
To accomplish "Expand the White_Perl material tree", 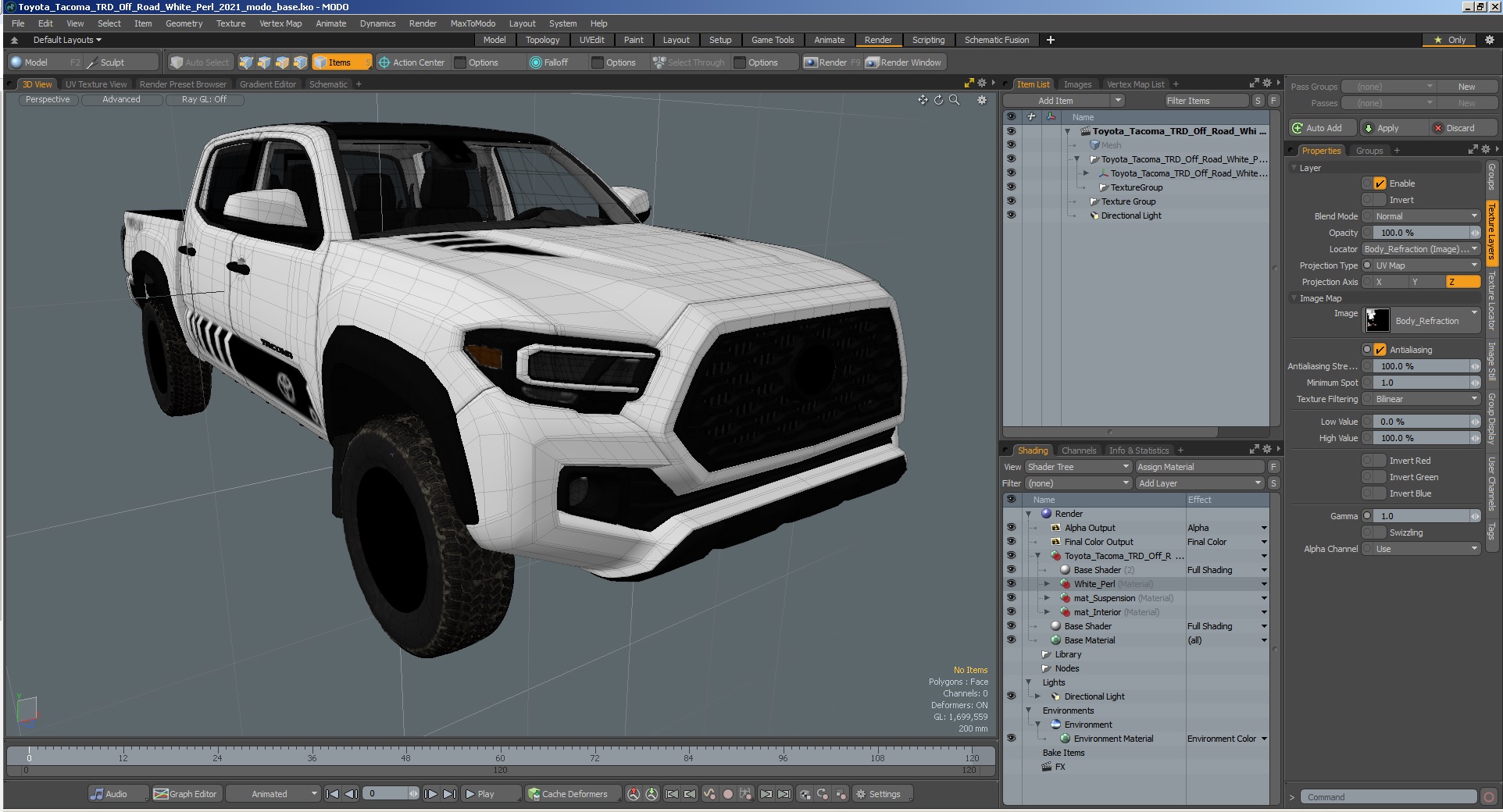I will pos(1047,584).
